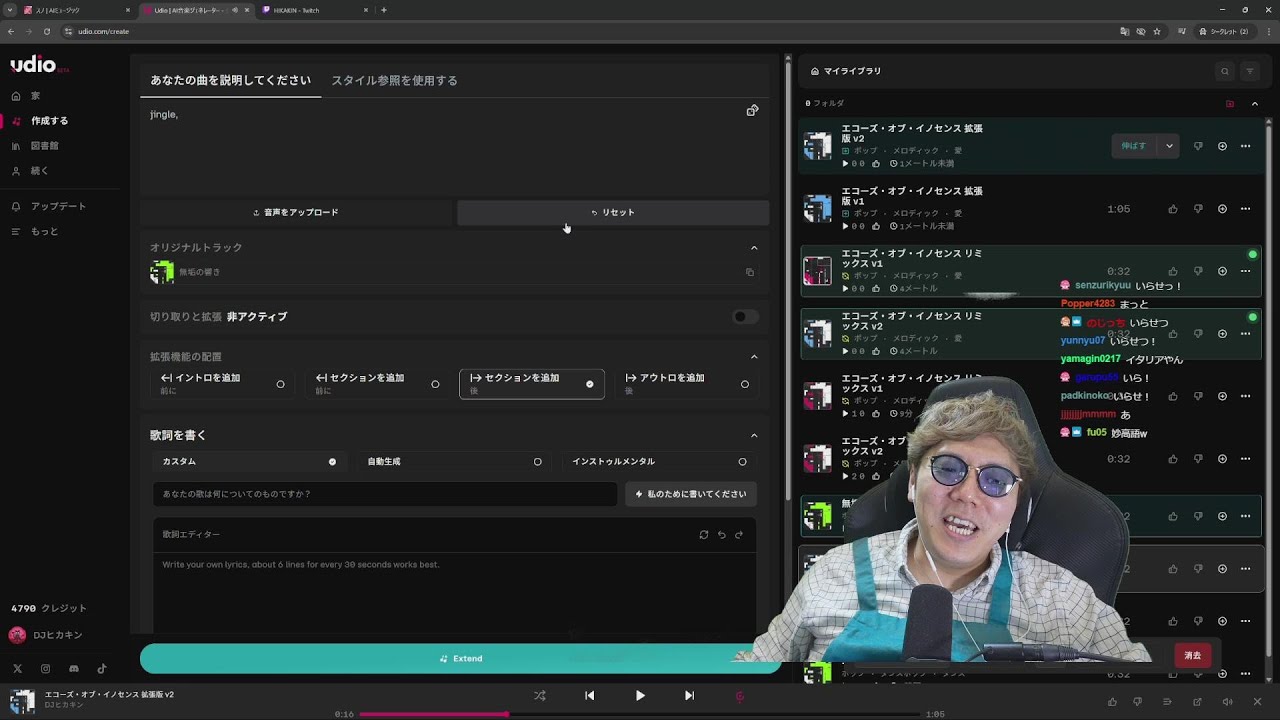1280x720 pixels.
Task: Create a new folder in library
Action: pos(1230,104)
